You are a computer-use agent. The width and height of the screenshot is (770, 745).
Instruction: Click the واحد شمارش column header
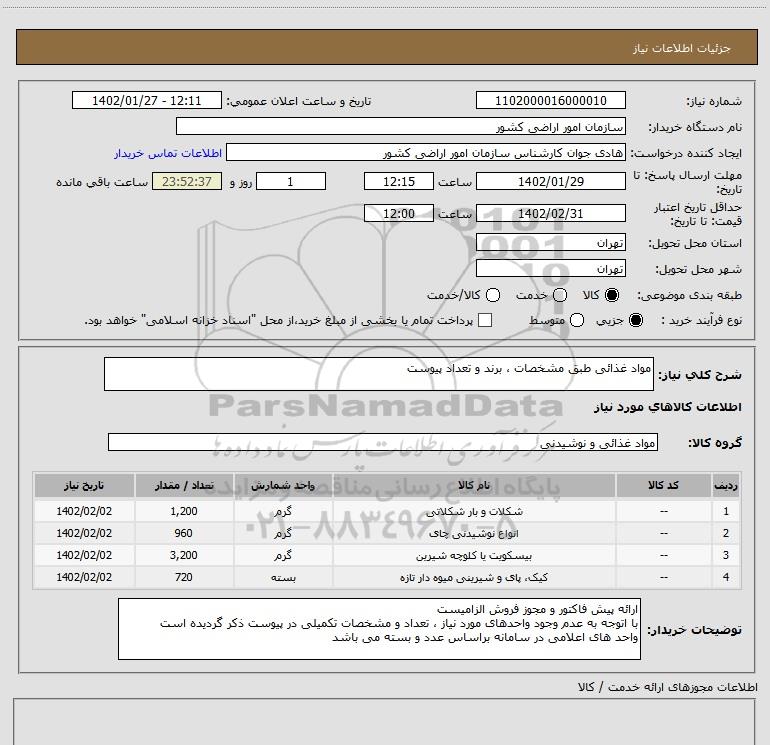(x=283, y=486)
